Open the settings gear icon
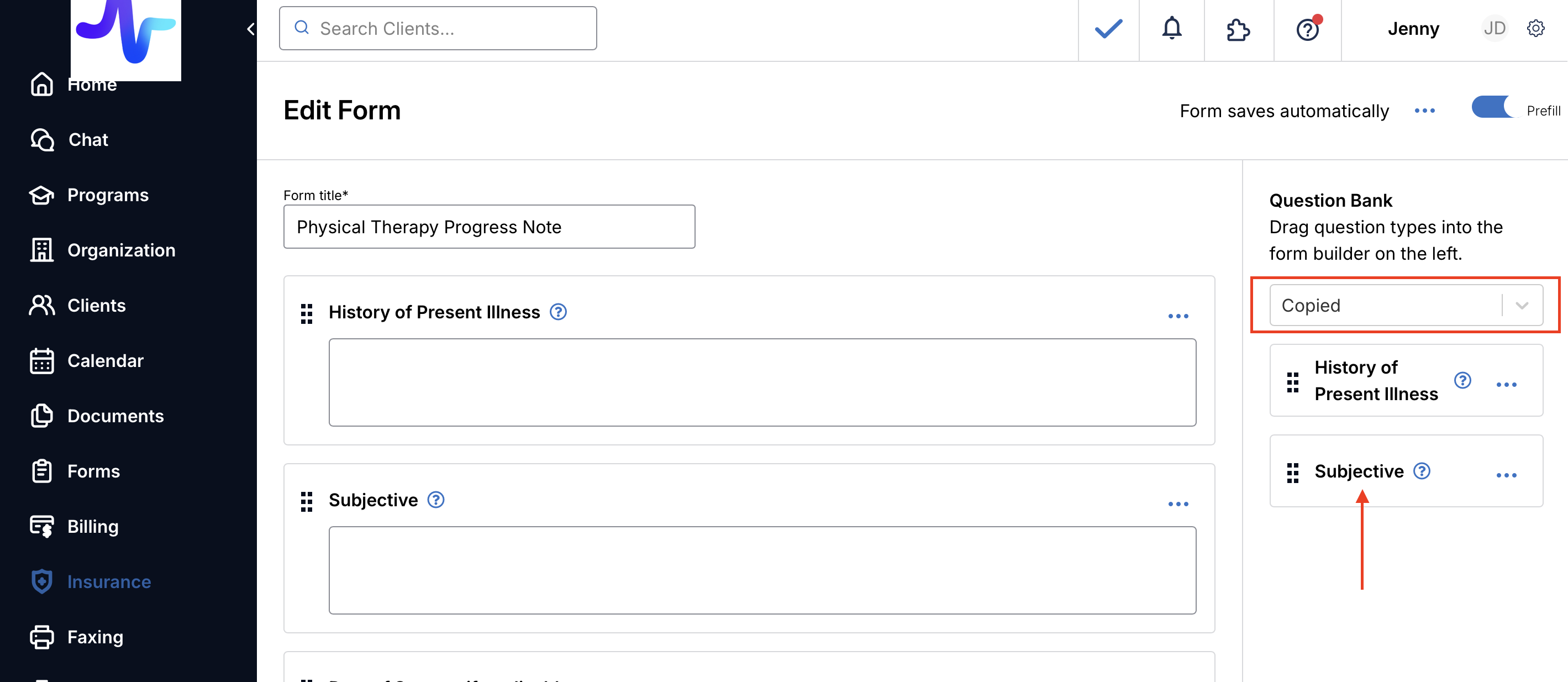This screenshot has height=682, width=1568. pyautogui.click(x=1535, y=29)
